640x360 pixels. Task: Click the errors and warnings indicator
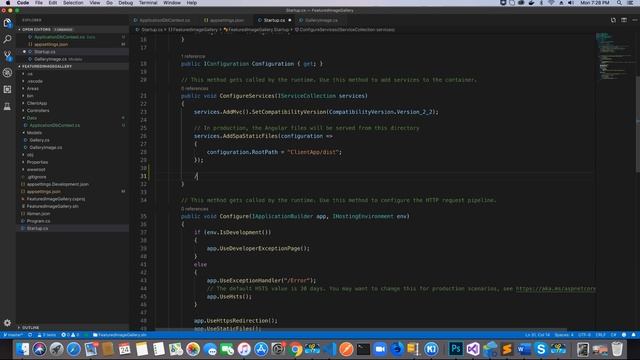coord(70,335)
